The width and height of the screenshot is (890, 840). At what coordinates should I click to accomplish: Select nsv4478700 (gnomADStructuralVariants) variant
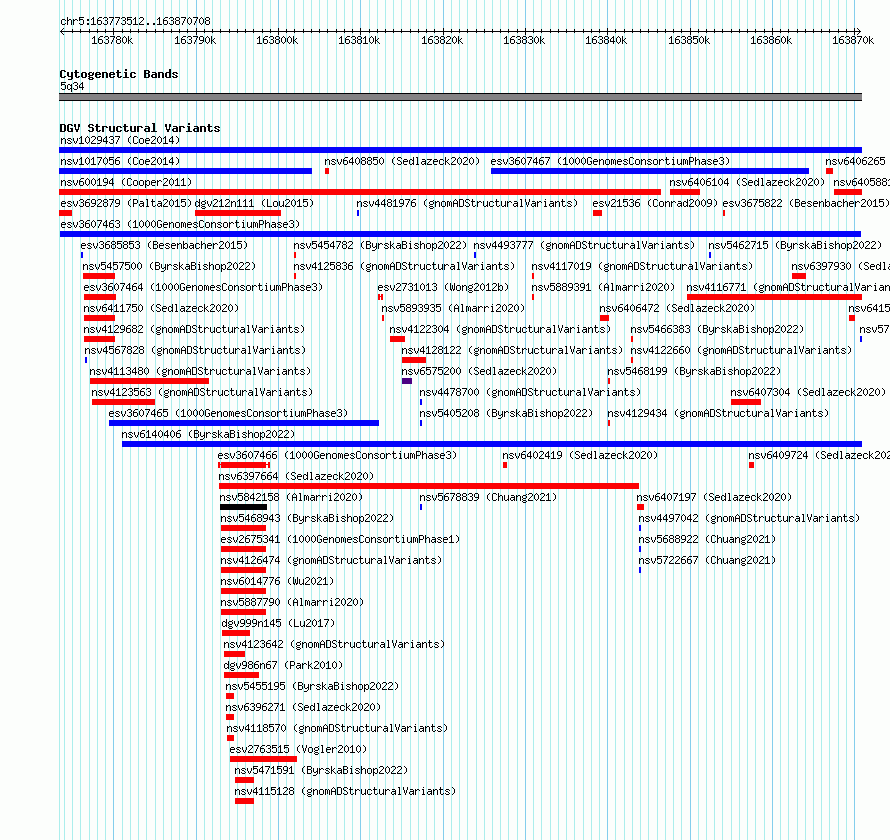point(530,392)
